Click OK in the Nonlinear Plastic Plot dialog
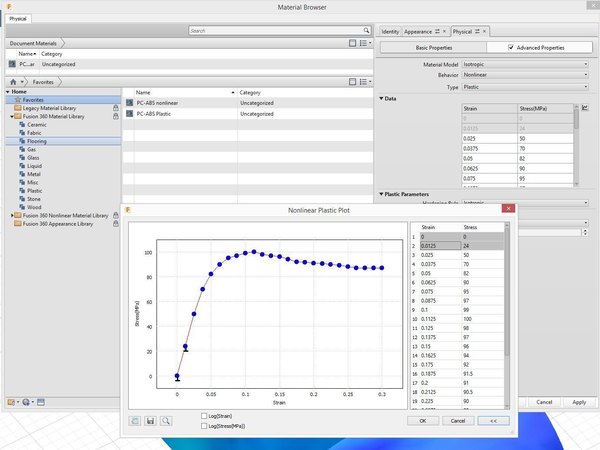Viewport: 600px width, 450px height. tap(423, 421)
